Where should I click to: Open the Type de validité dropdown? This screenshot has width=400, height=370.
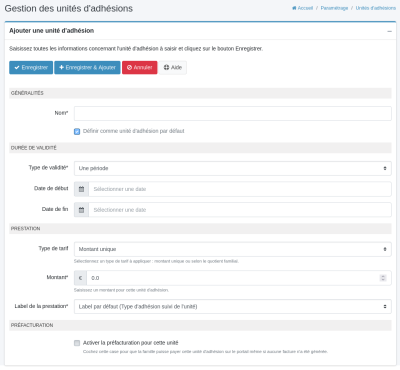pos(233,168)
